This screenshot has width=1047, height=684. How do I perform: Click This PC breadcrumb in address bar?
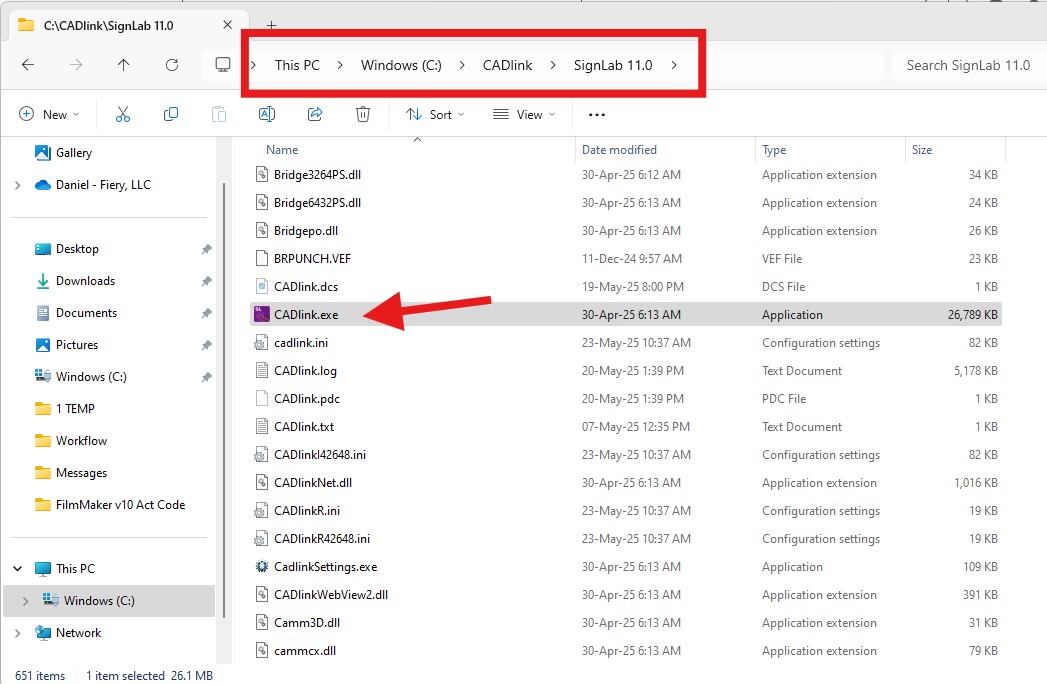pos(297,65)
